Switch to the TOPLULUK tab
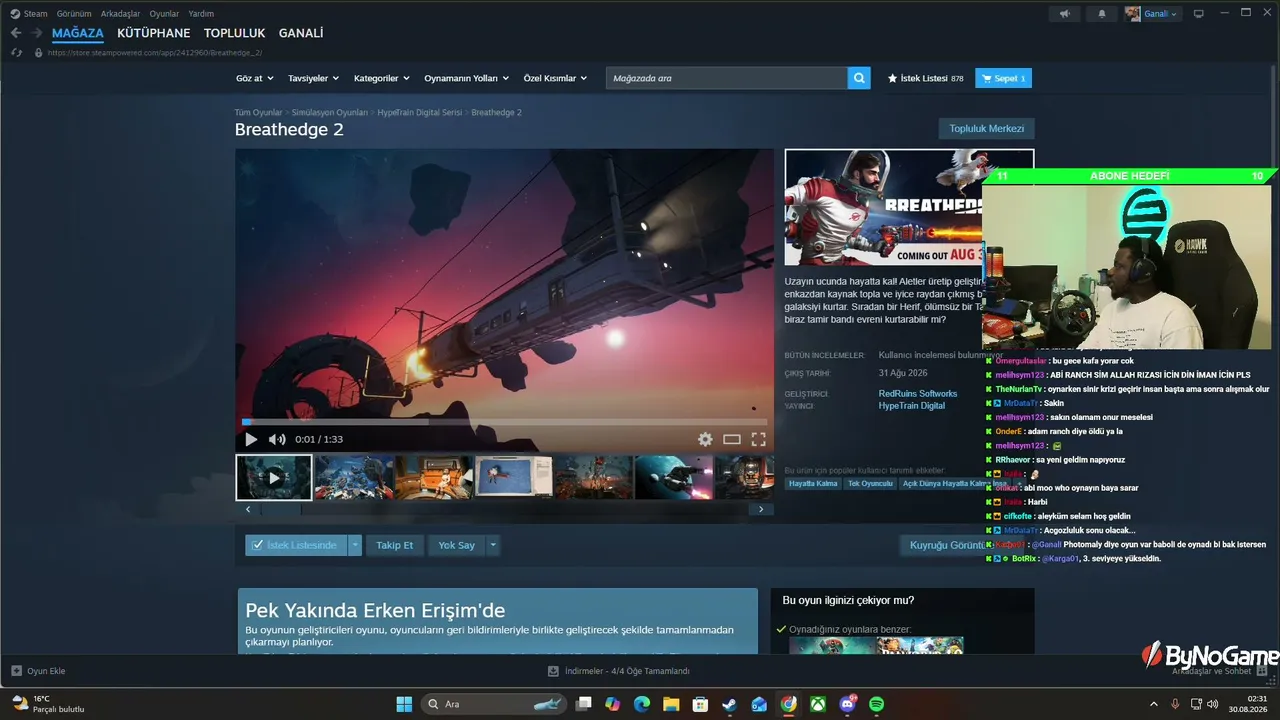Image resolution: width=1280 pixels, height=720 pixels. pyautogui.click(x=235, y=33)
